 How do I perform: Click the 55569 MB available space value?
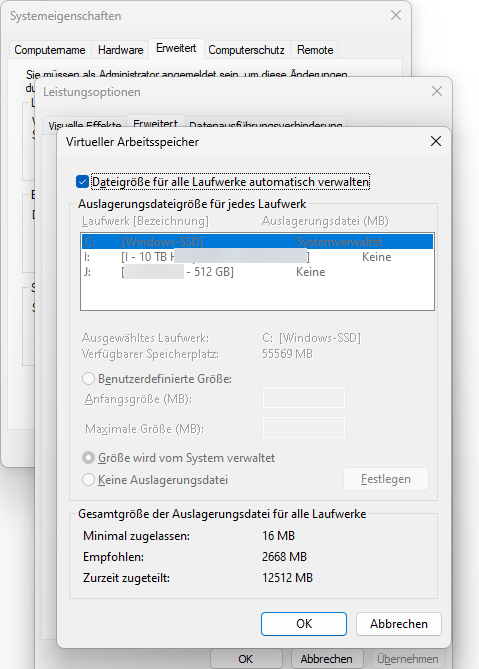[287, 354]
